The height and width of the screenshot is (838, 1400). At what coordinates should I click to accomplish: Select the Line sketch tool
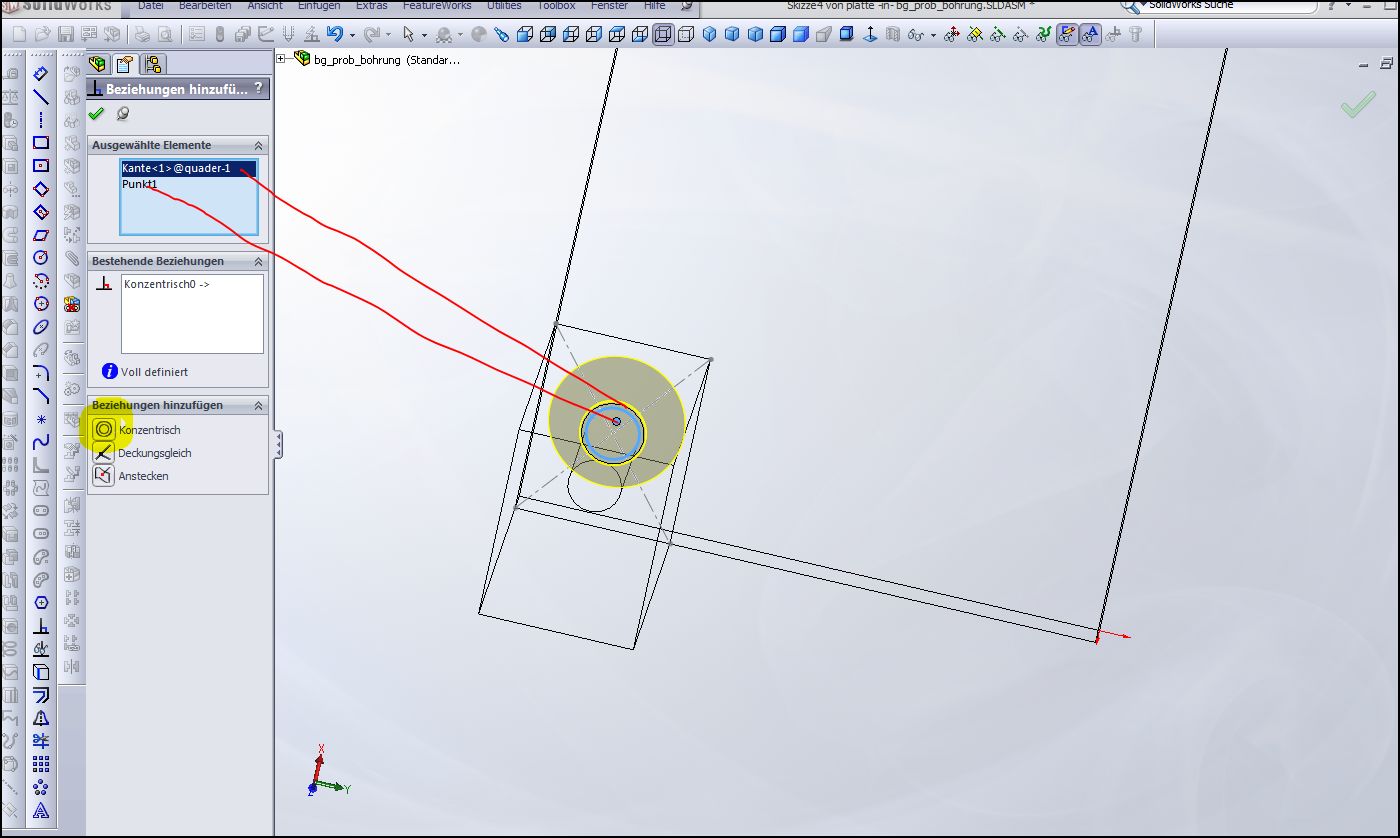pyautogui.click(x=41, y=97)
